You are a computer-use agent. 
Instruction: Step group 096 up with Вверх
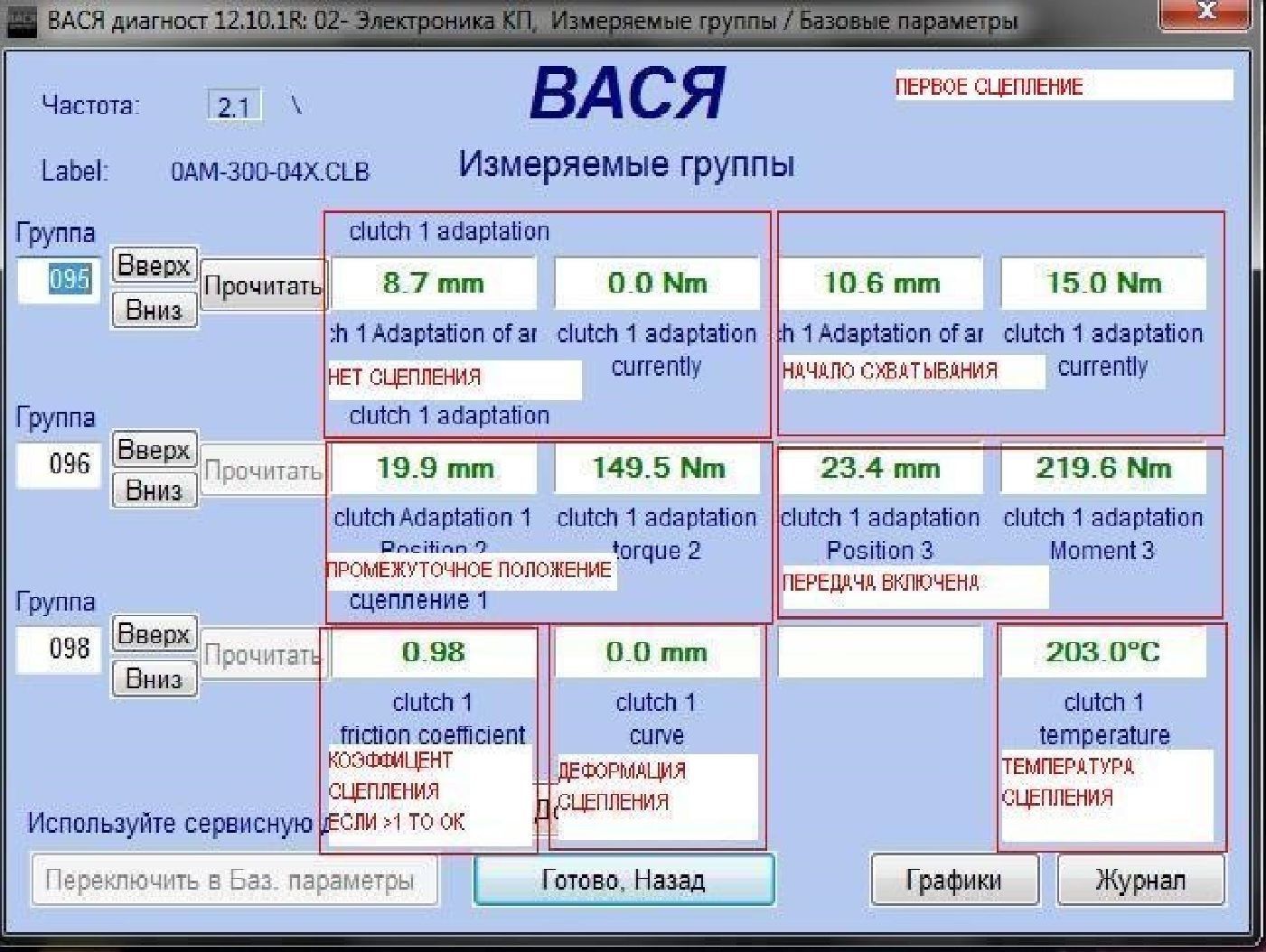(x=155, y=449)
